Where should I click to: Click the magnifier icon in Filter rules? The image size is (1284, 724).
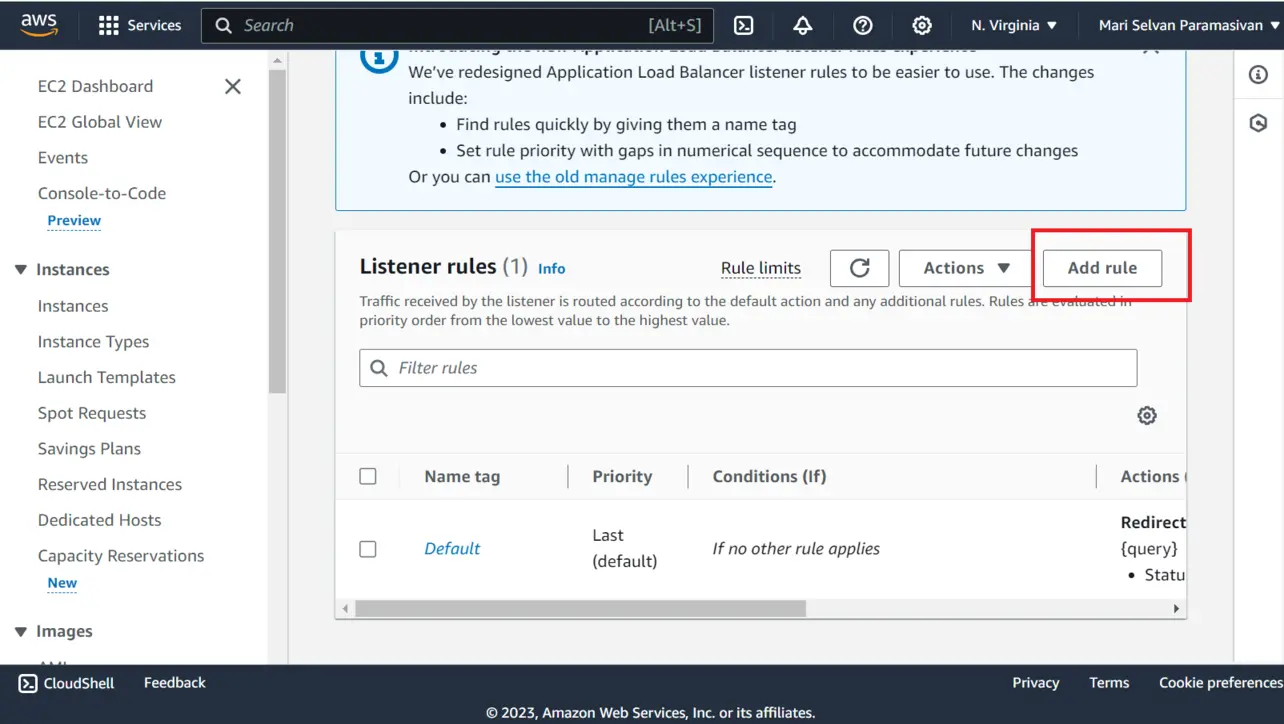[x=379, y=368]
